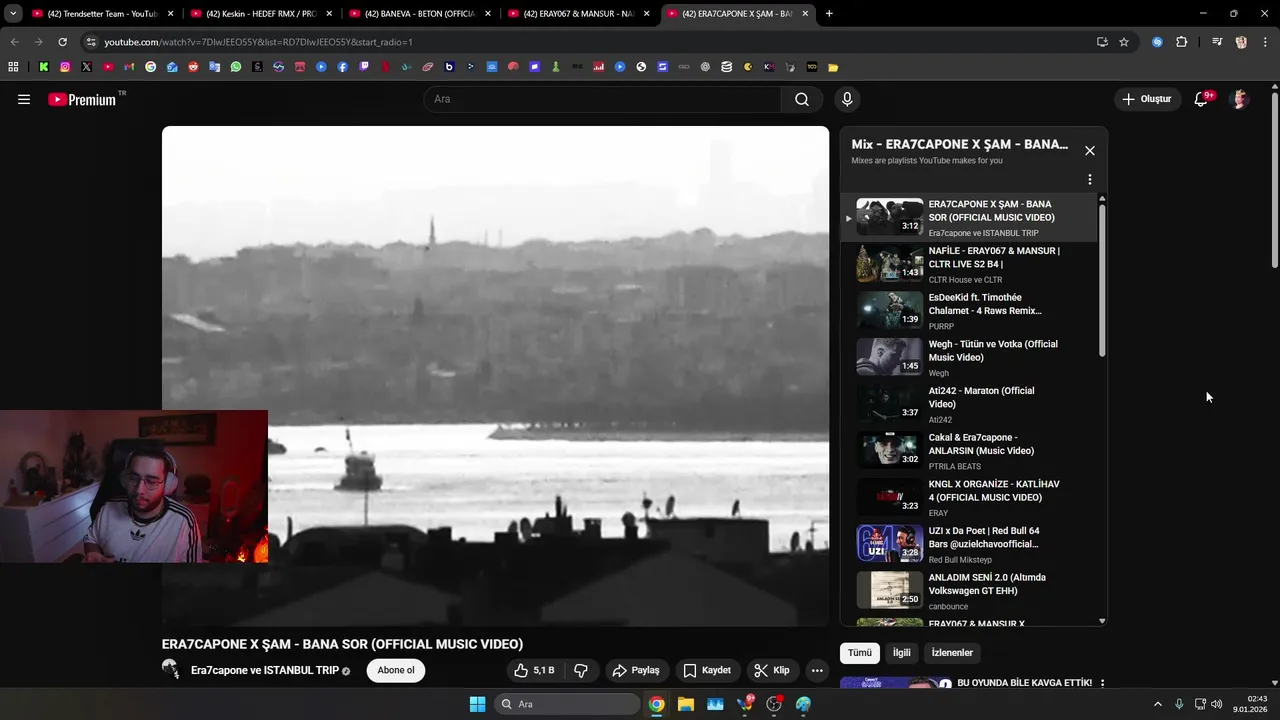Viewport: 1280px width, 720px height.
Task: Open the Apps grid in bookmarks bar
Action: coord(13,67)
